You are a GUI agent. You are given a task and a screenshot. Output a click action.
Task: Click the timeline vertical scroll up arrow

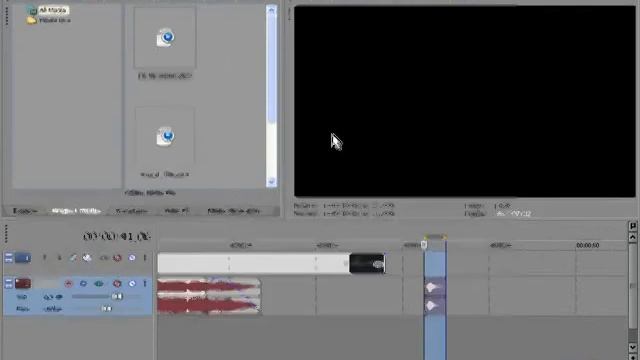632,237
